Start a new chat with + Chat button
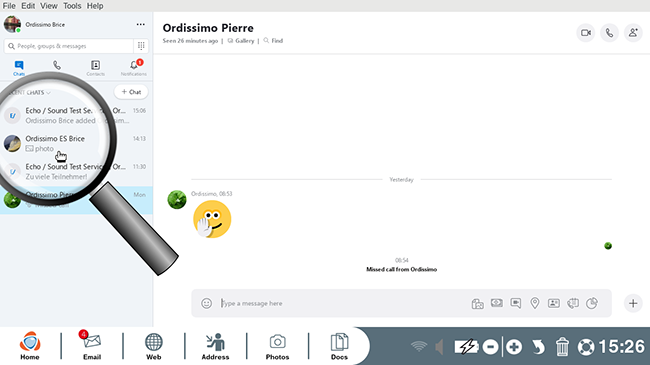650x365 pixels. pyautogui.click(x=131, y=92)
